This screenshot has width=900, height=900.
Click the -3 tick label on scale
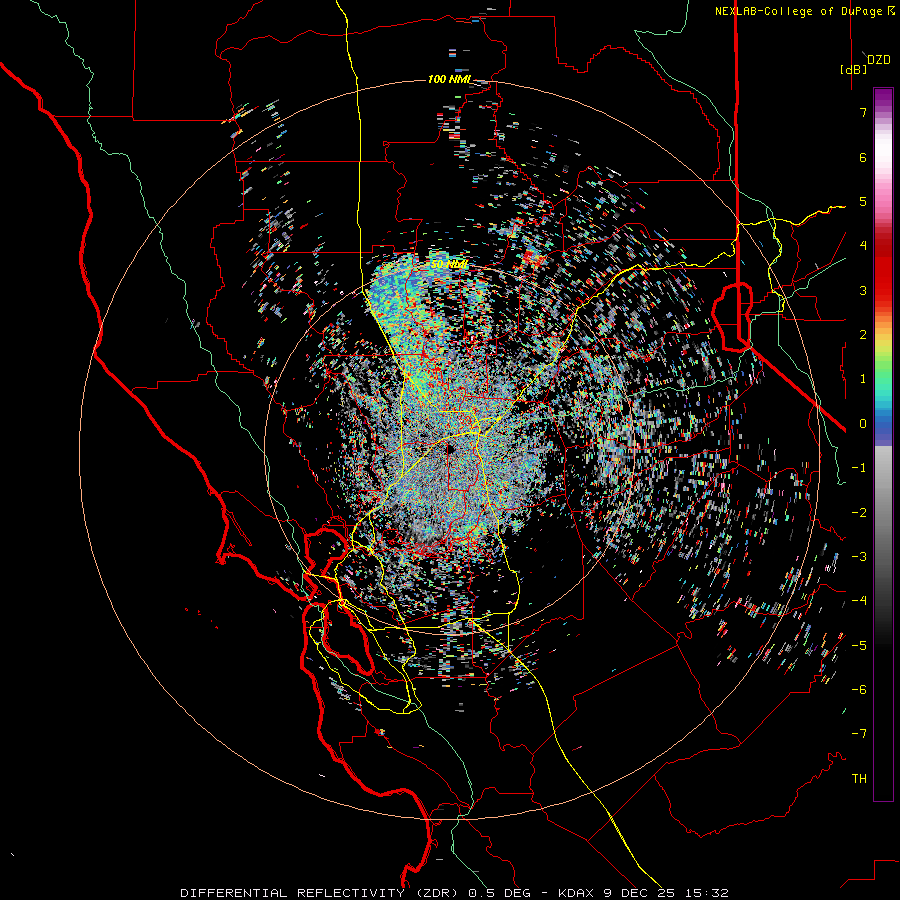859,556
